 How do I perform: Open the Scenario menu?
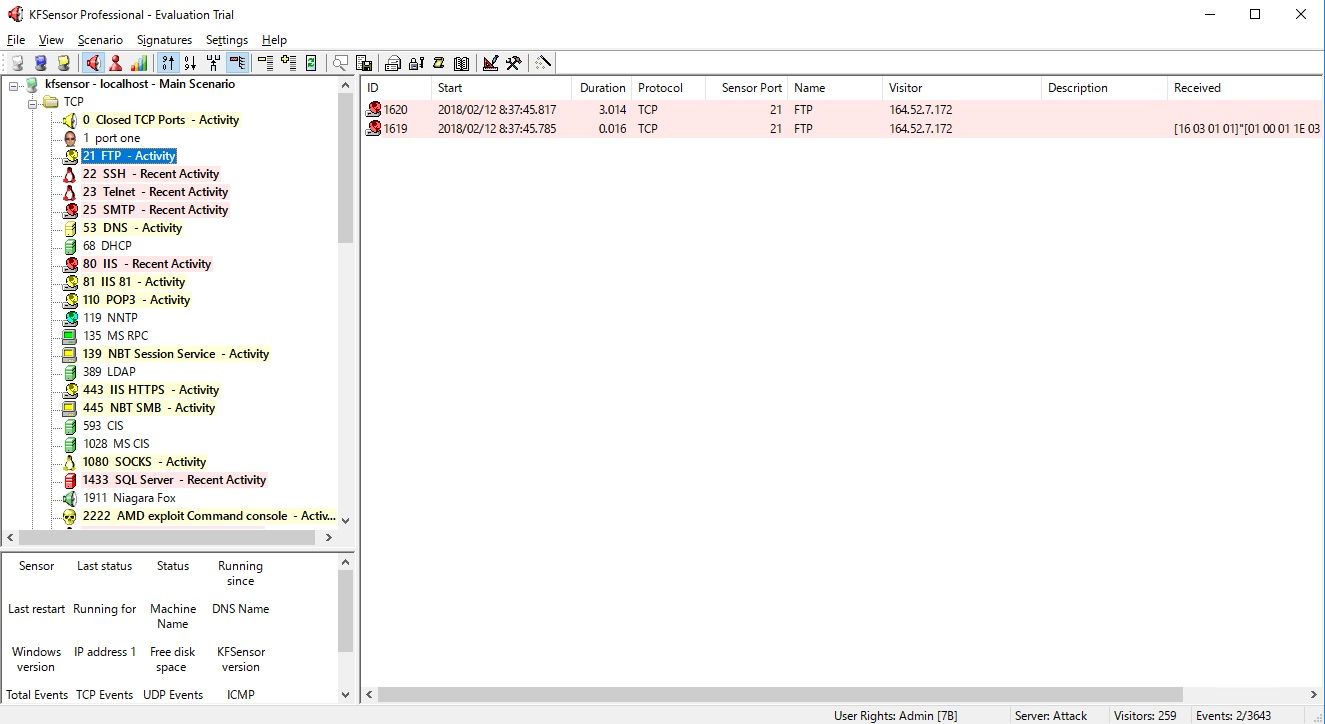click(x=100, y=40)
